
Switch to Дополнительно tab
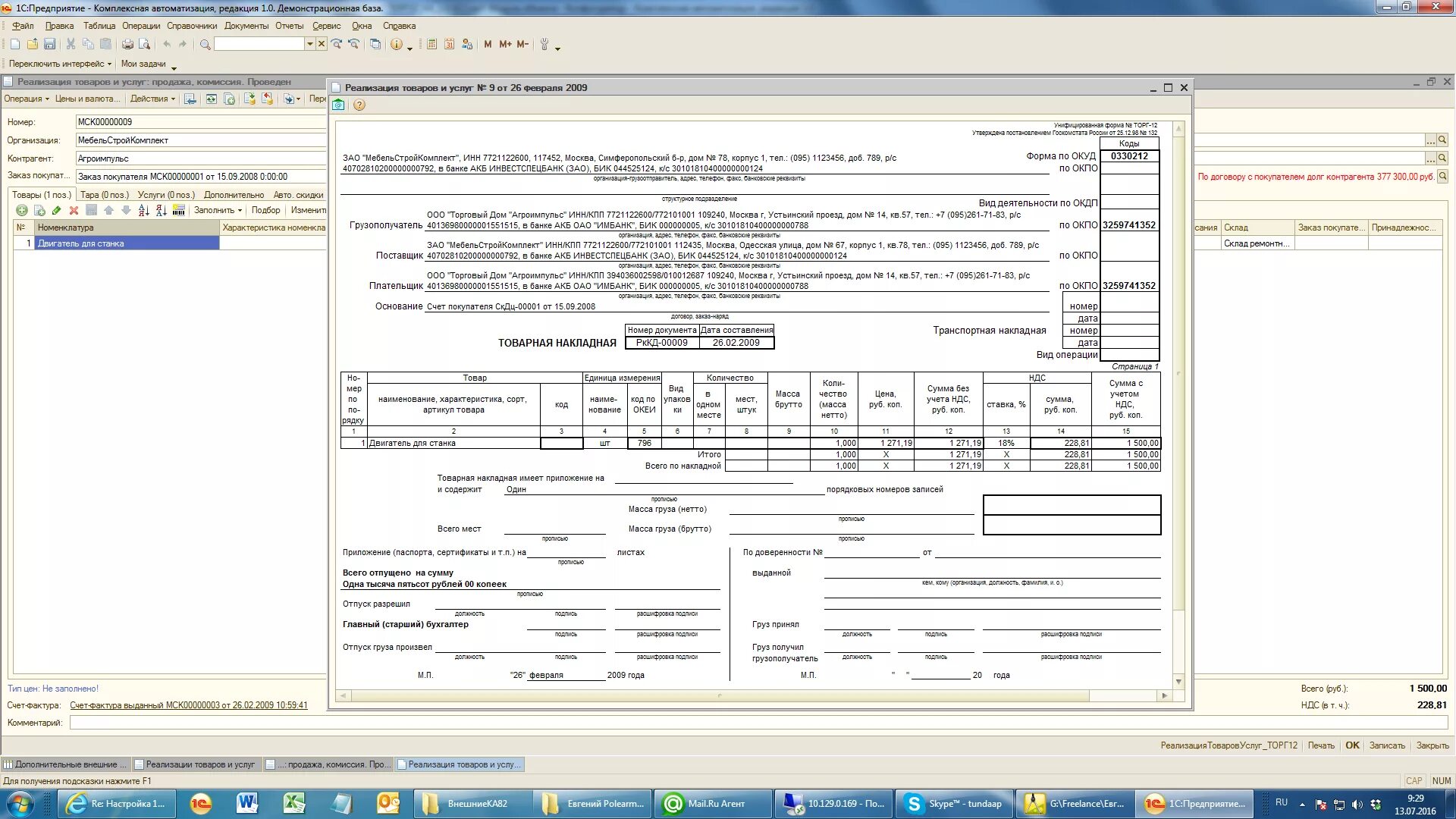coord(234,195)
